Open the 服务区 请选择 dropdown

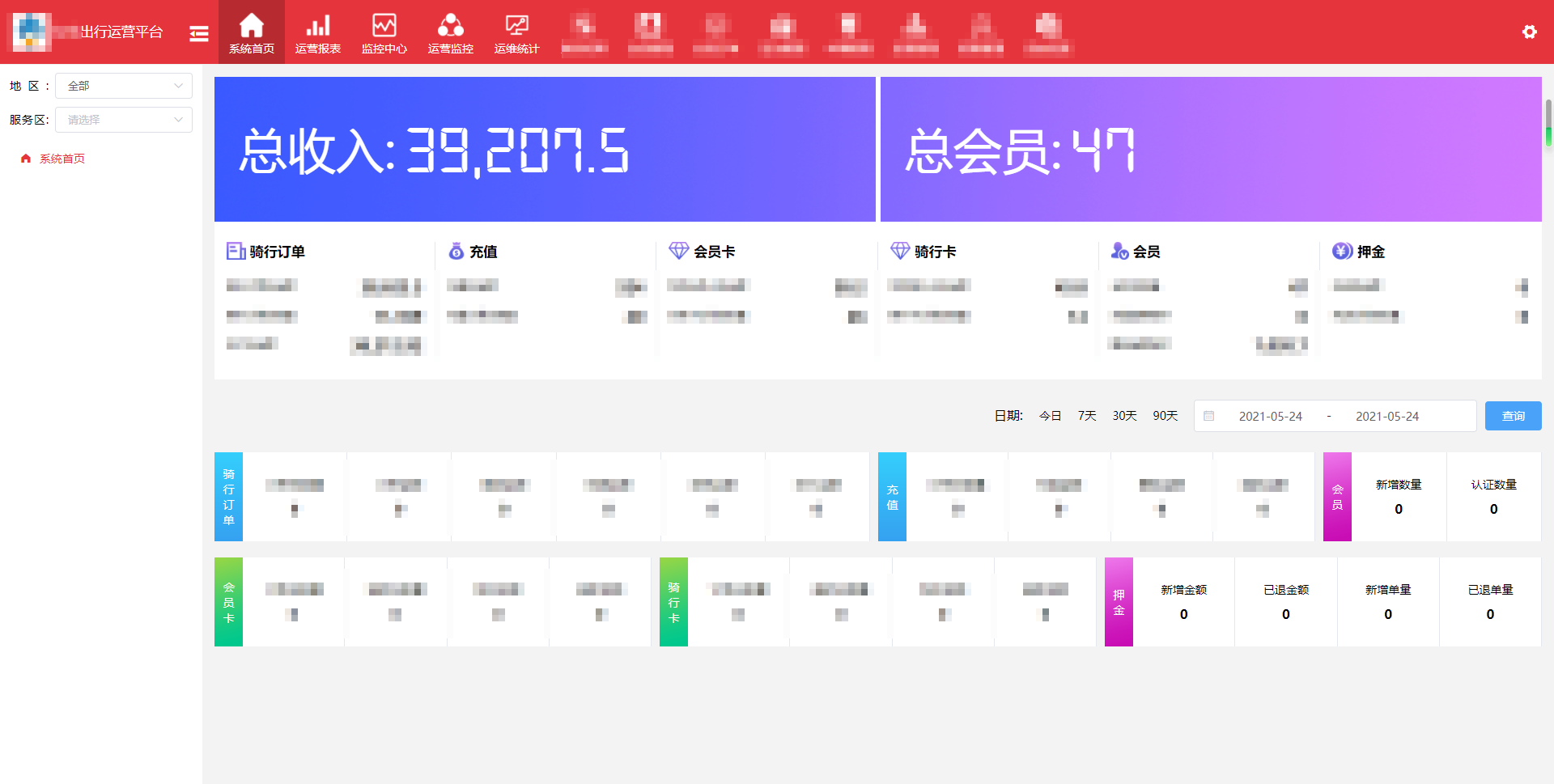124,120
